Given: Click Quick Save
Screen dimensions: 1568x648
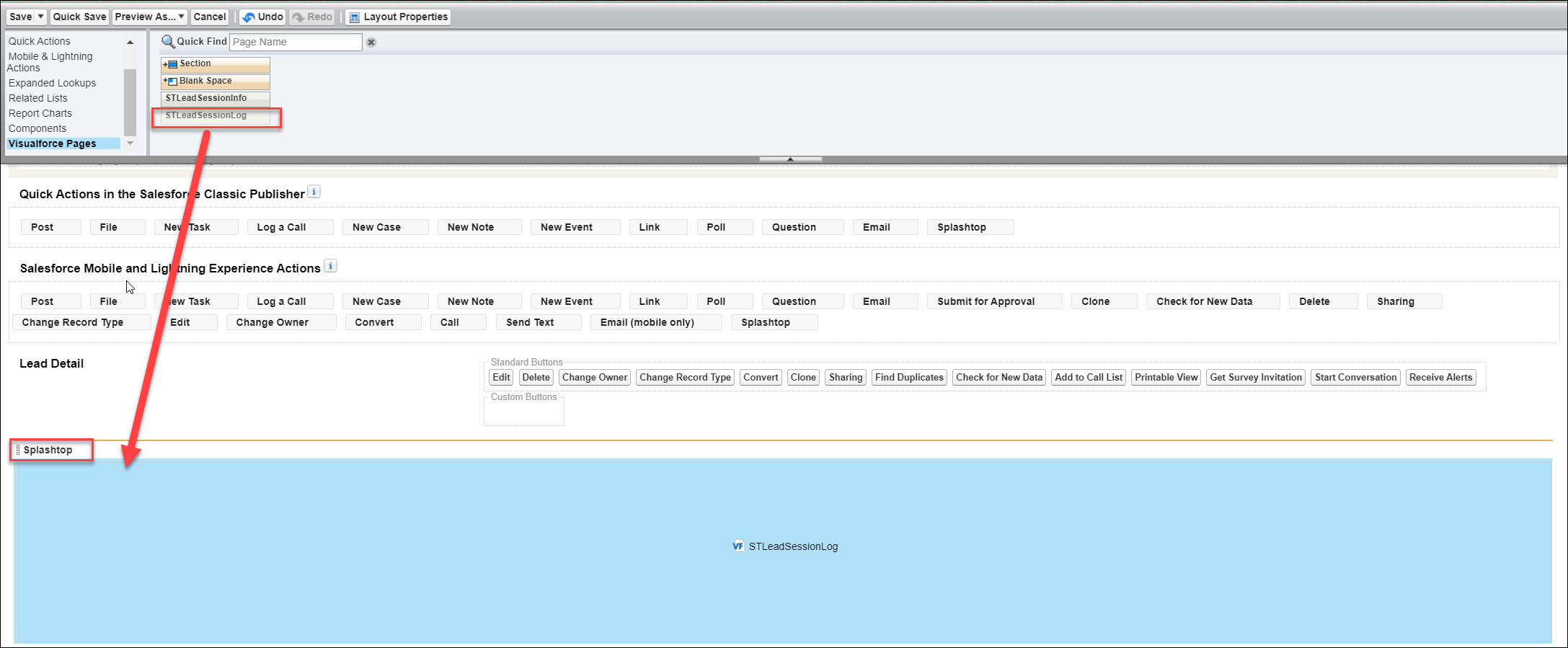Looking at the screenshot, I should point(79,17).
